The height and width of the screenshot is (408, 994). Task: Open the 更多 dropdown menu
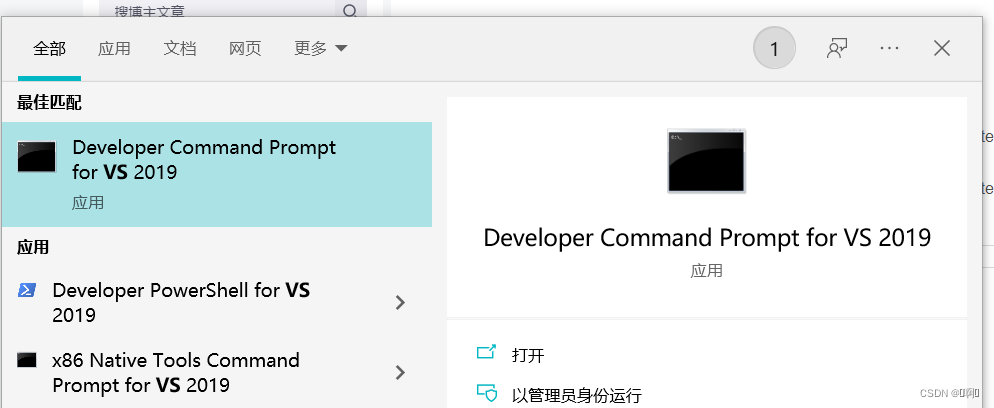pos(321,48)
